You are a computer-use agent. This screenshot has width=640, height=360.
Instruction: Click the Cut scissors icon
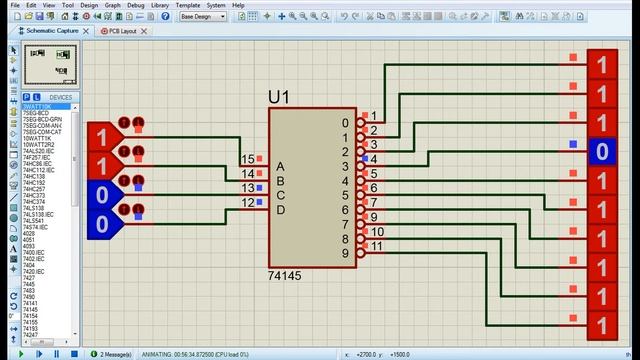[x=370, y=16]
